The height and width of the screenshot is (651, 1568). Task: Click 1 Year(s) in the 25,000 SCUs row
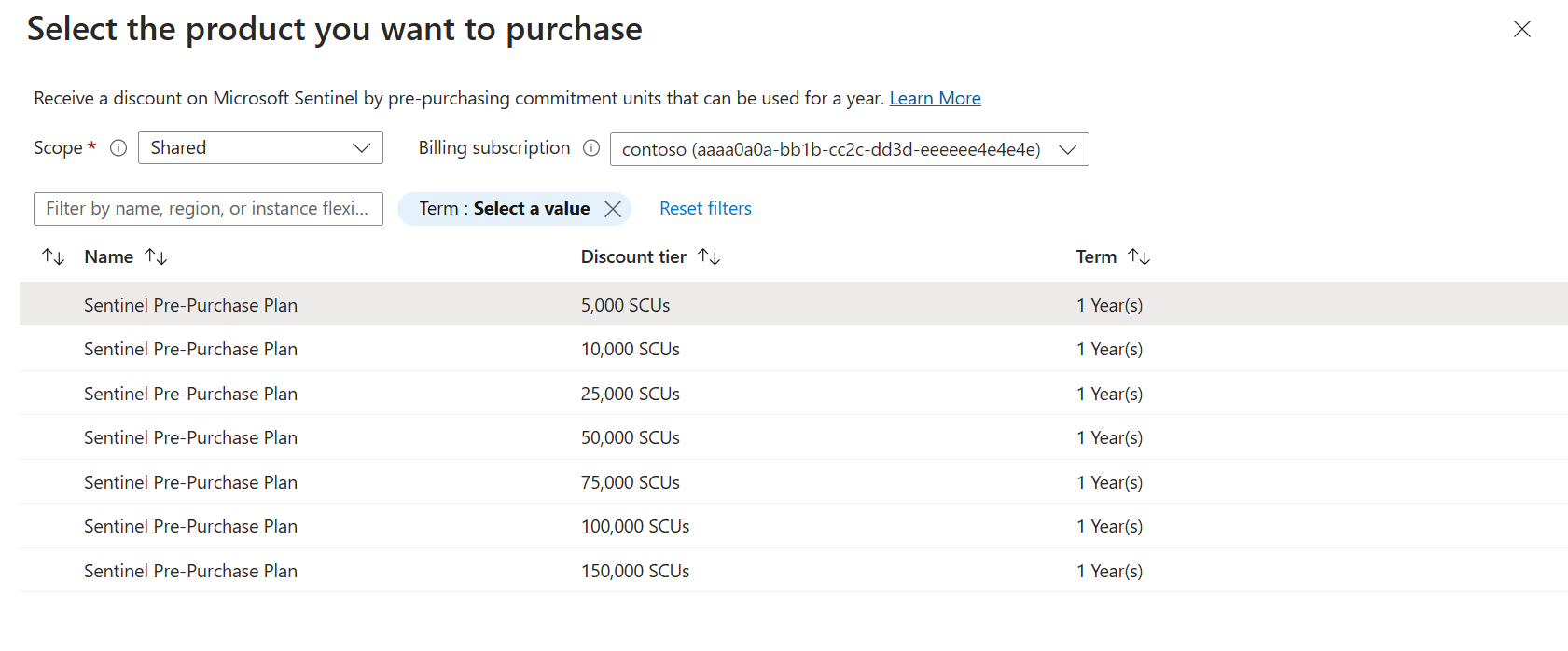[1109, 394]
